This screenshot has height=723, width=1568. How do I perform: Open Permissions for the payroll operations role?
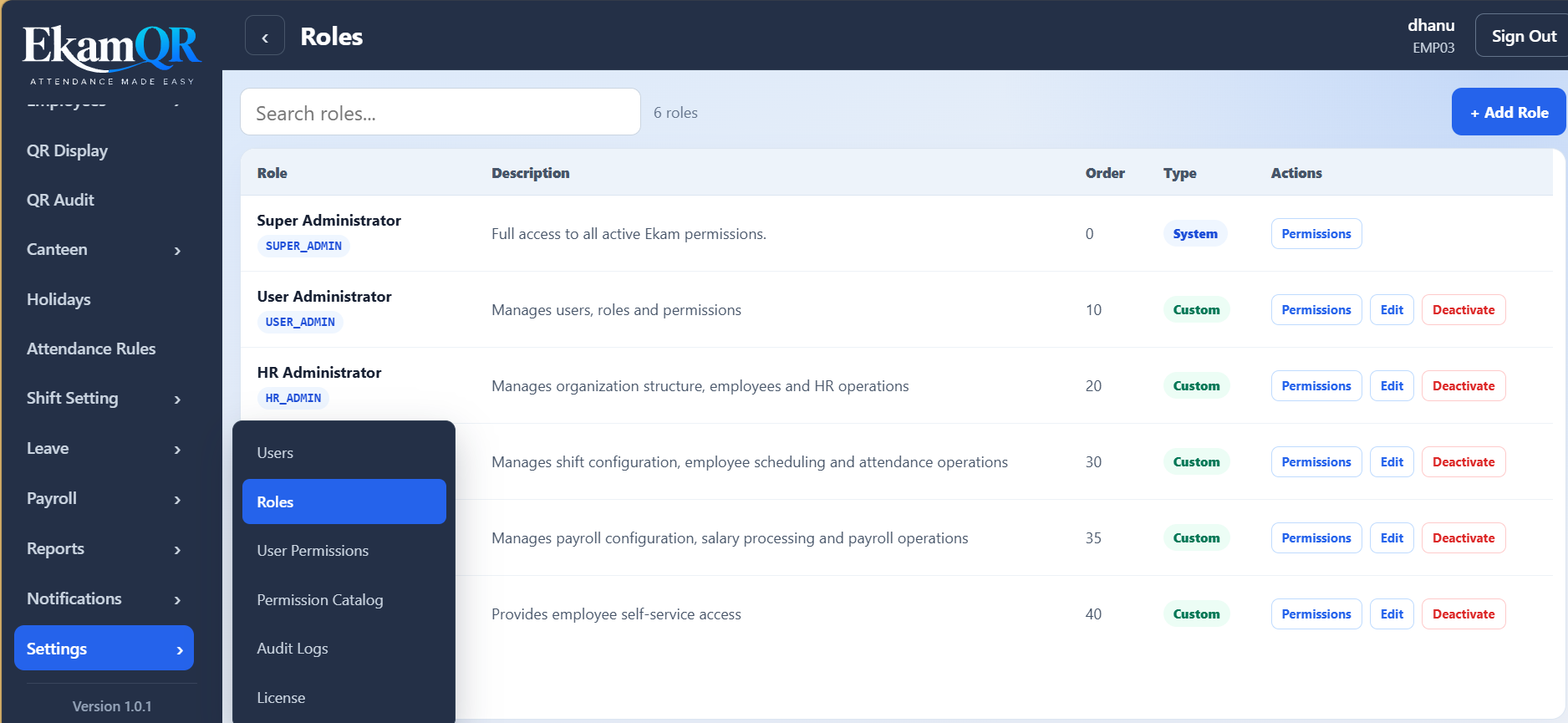click(x=1316, y=538)
